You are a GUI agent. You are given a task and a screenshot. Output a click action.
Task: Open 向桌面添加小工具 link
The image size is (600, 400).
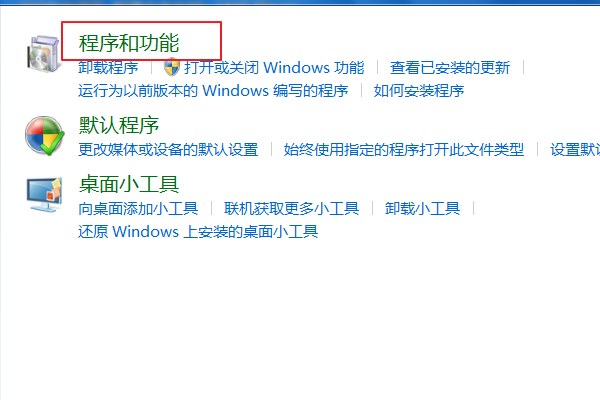pos(138,209)
